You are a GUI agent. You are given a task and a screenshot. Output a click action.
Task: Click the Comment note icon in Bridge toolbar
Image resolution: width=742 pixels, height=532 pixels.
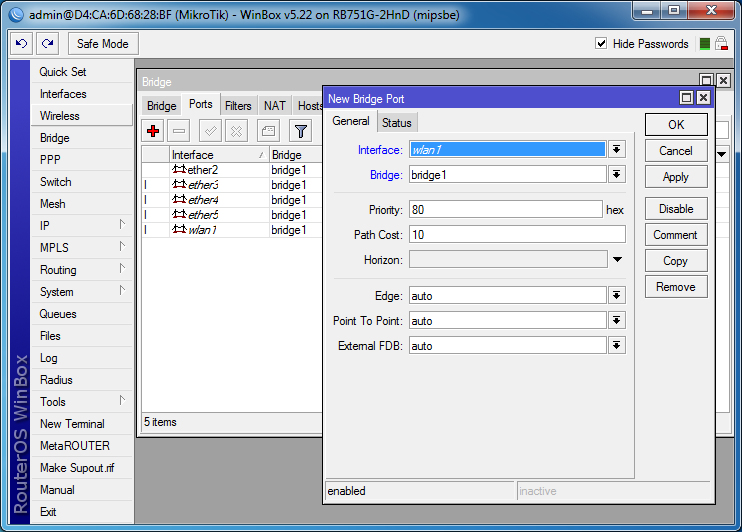pos(268,131)
